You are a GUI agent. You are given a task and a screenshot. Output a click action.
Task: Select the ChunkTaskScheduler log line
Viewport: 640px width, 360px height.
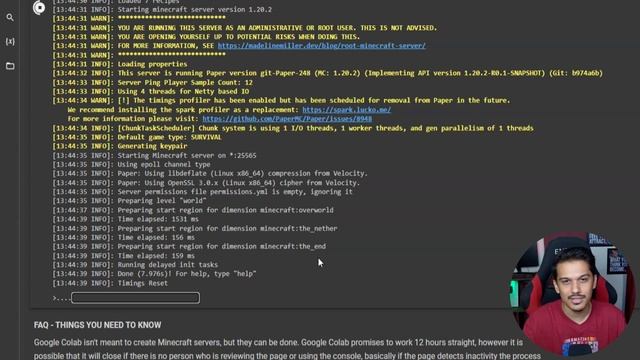[x=293, y=128]
